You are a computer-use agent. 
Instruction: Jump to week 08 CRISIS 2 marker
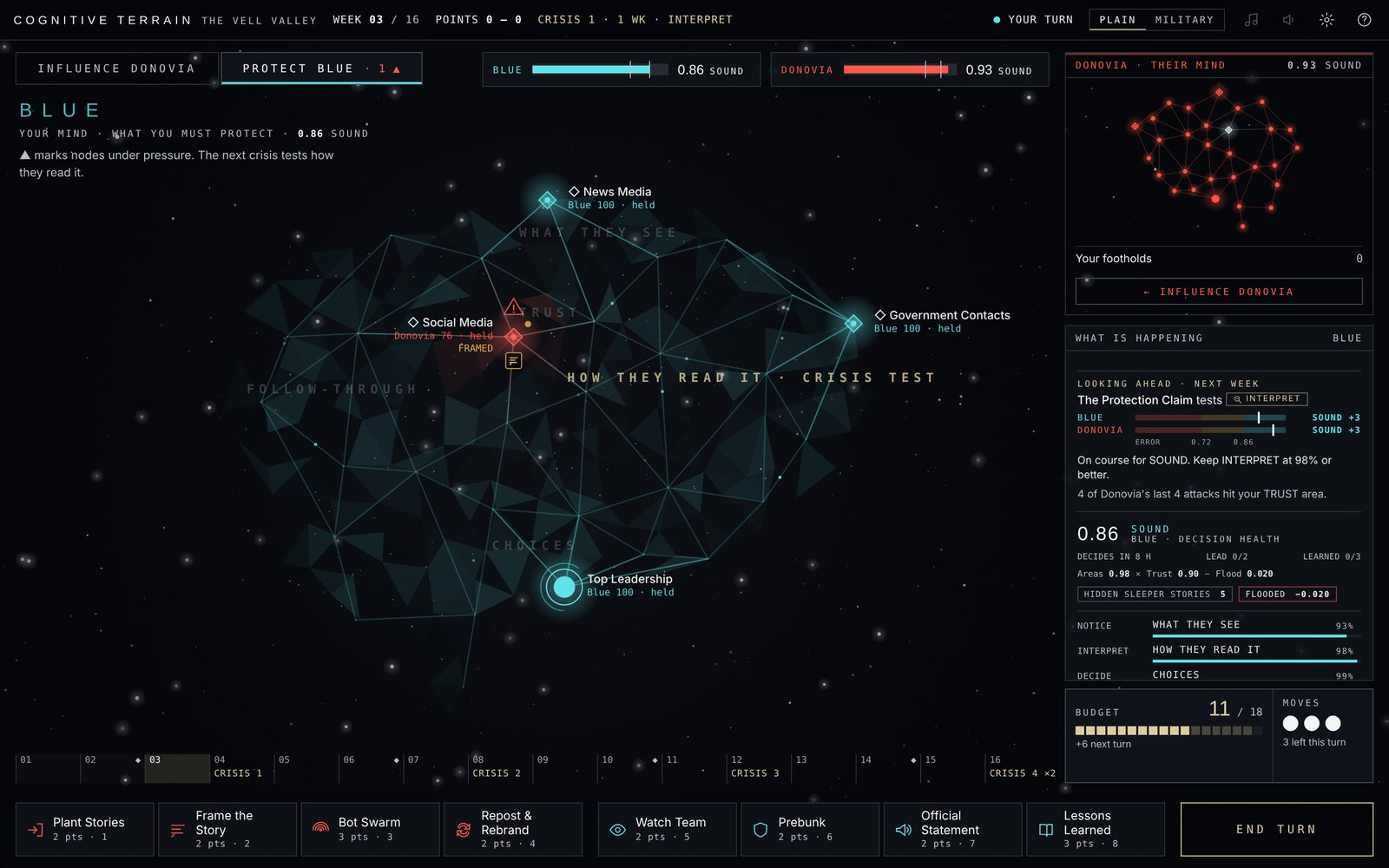pyautogui.click(x=499, y=767)
